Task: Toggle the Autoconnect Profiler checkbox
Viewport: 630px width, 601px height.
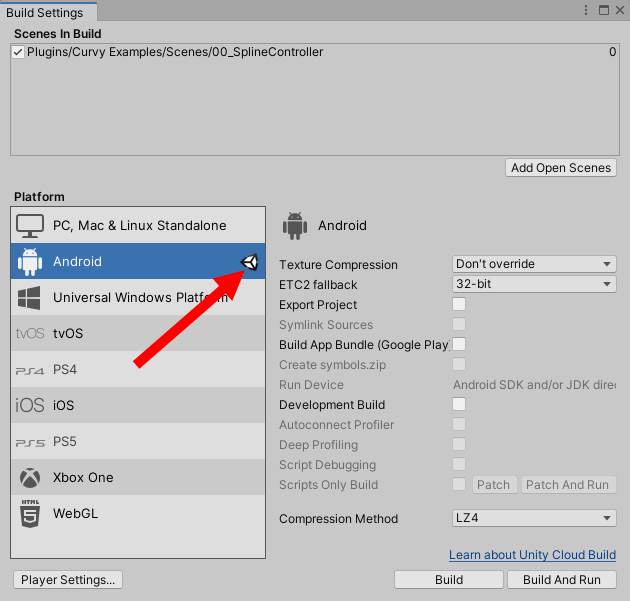Action: point(459,424)
